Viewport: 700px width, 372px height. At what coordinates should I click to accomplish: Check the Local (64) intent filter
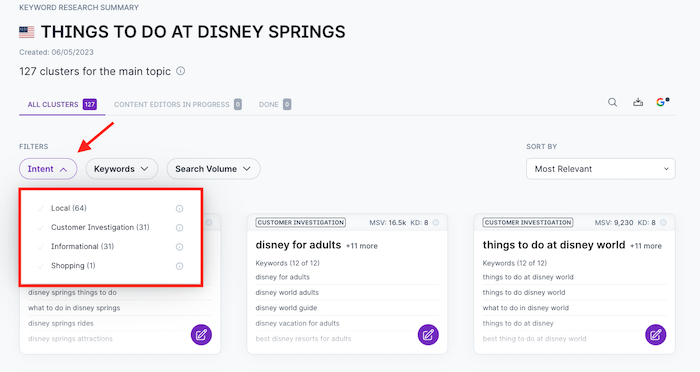point(41,209)
